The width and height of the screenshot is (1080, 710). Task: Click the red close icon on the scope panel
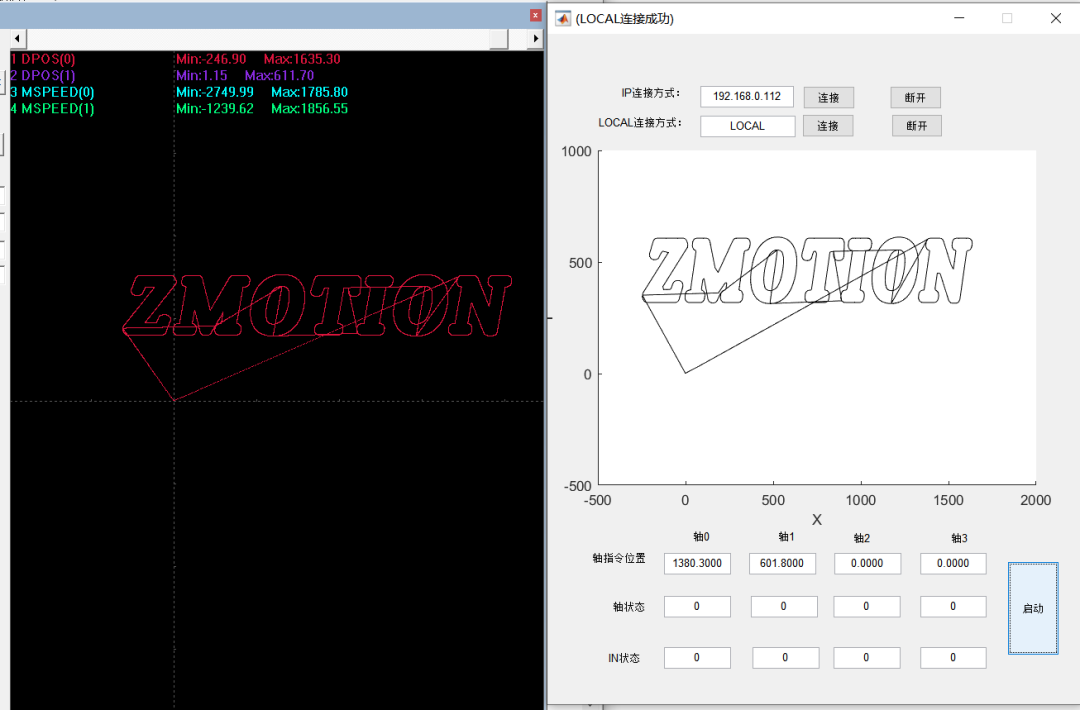point(534,15)
